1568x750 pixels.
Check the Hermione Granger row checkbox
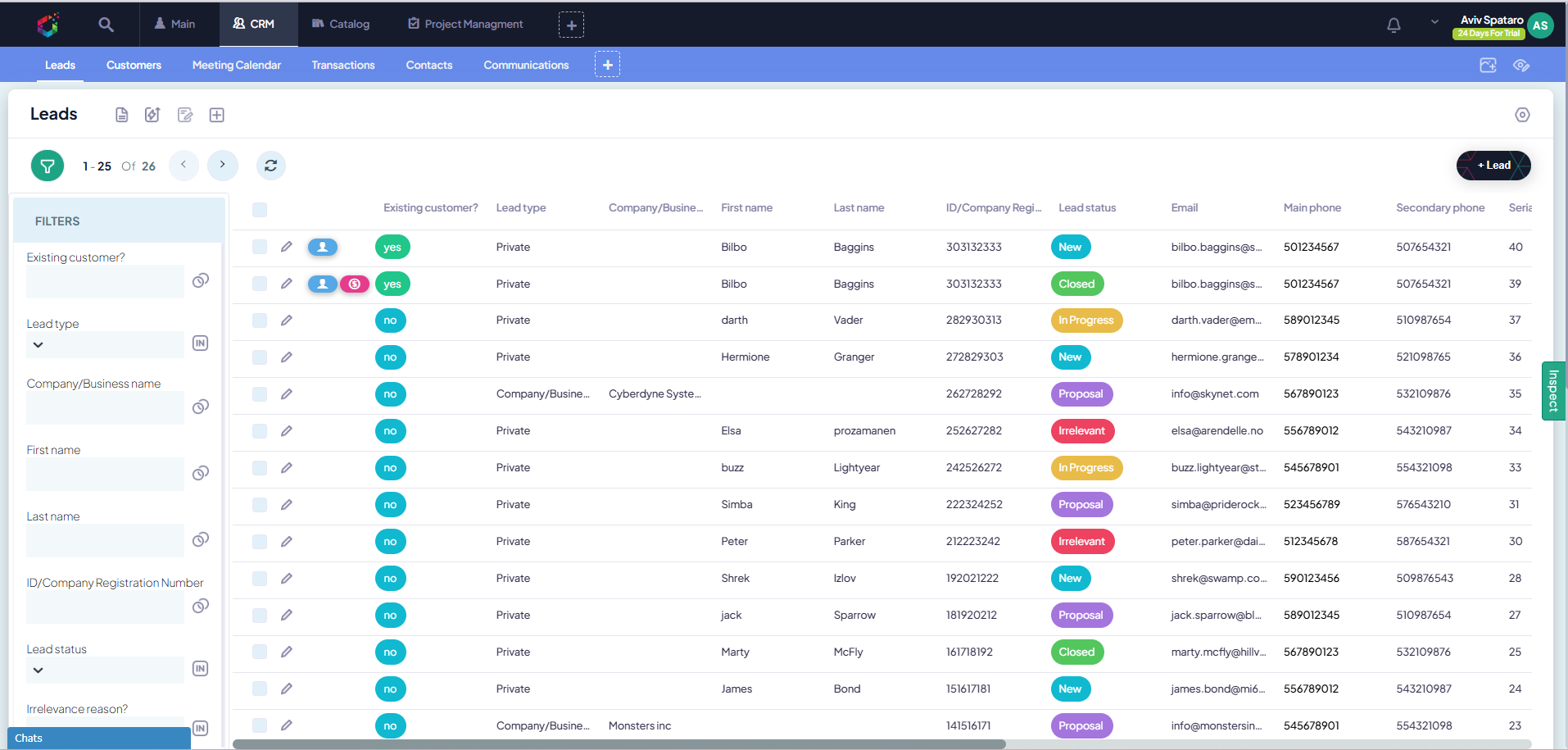260,357
